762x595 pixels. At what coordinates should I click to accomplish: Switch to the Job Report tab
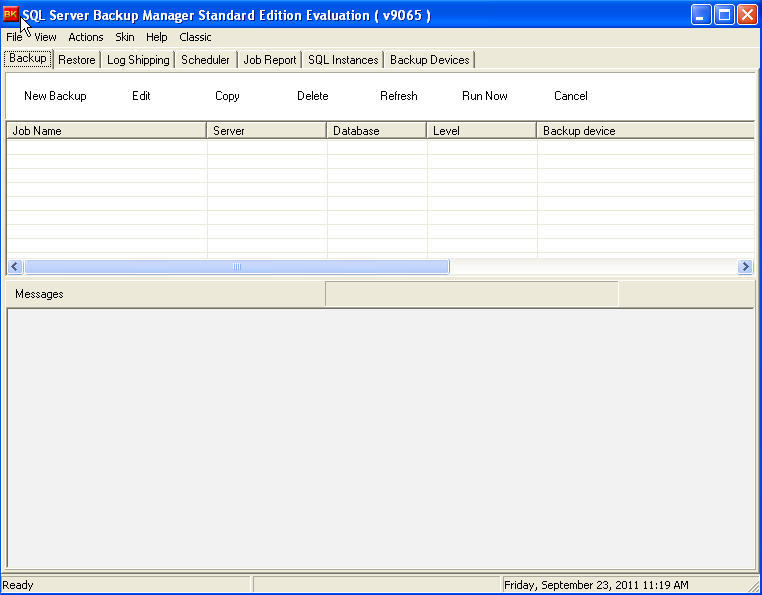pyautogui.click(x=270, y=60)
